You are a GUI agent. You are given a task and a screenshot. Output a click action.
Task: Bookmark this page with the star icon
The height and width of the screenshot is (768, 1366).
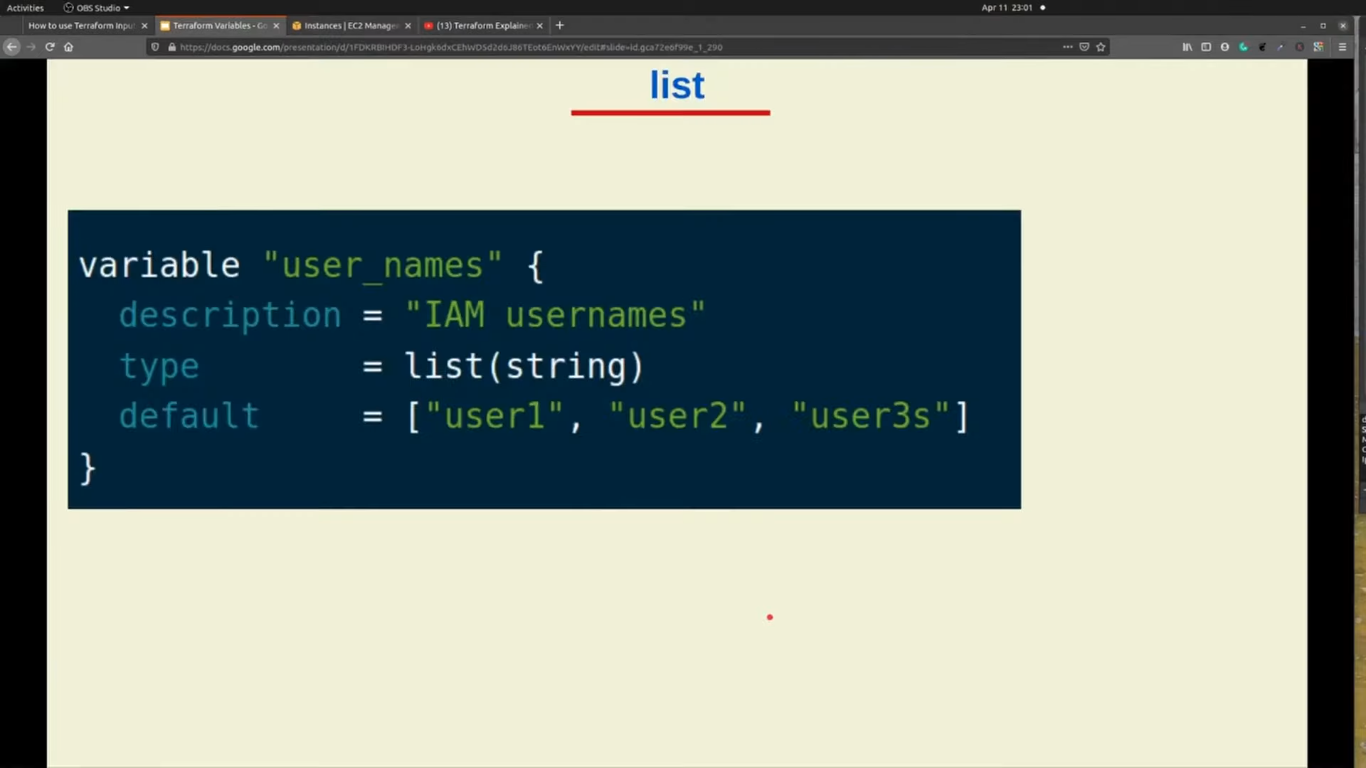pyautogui.click(x=1100, y=47)
